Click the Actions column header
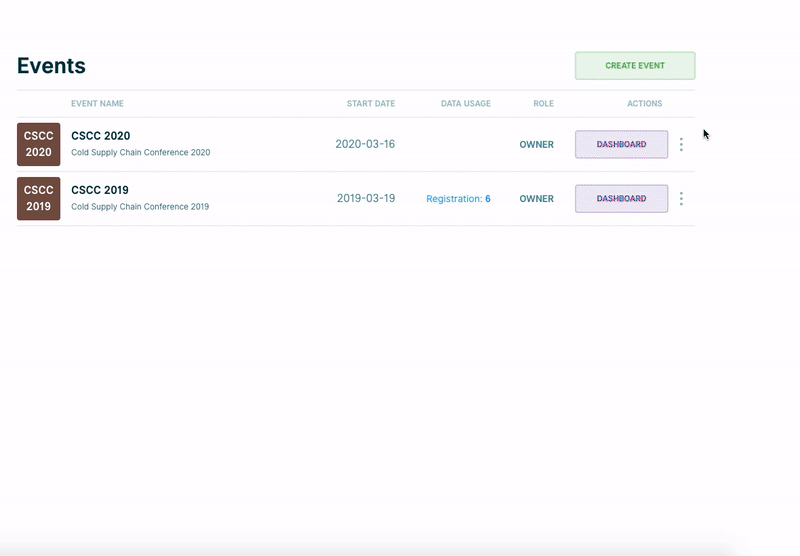The image size is (800, 556). pyautogui.click(x=644, y=104)
